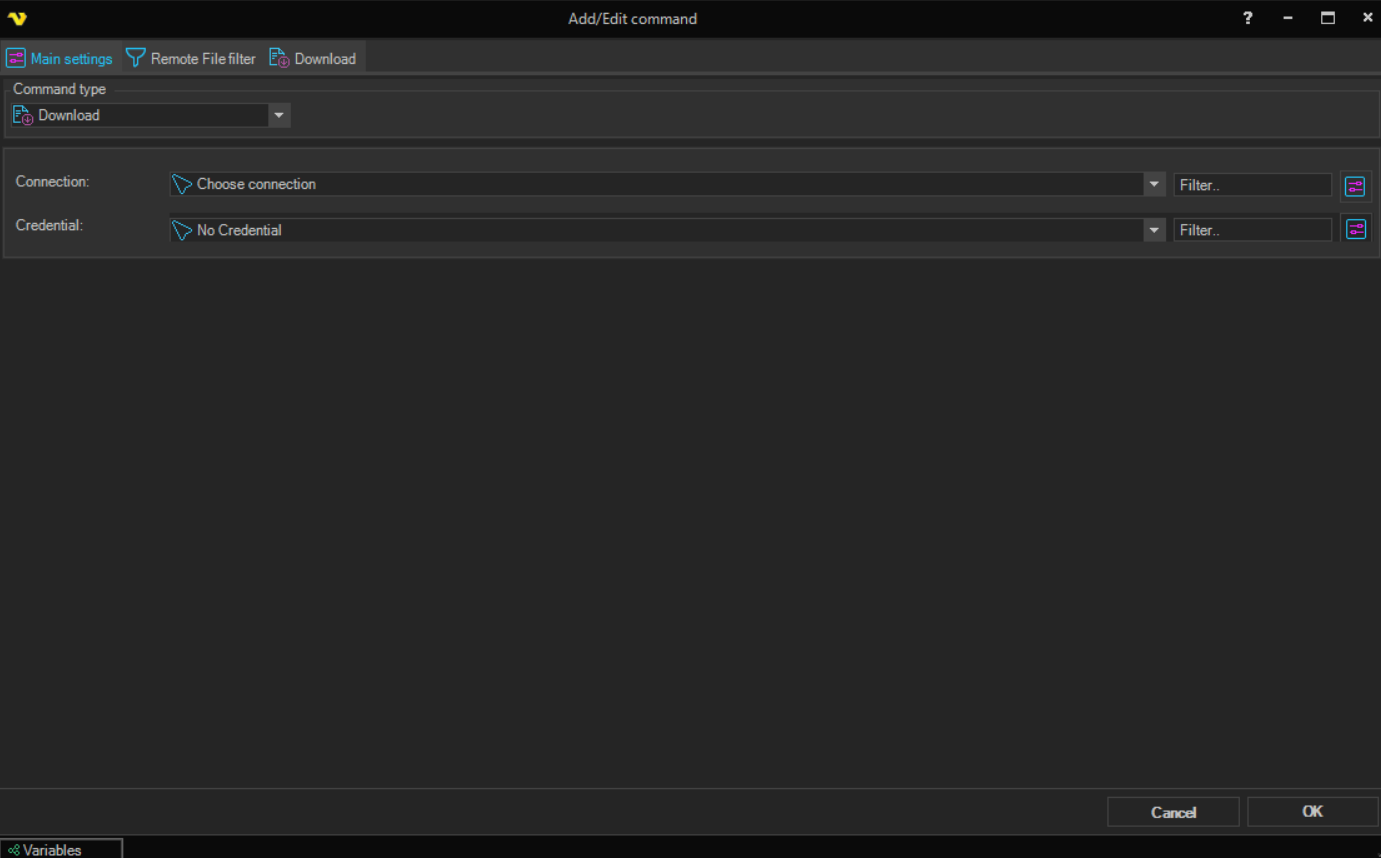
Task: Close the Add/Edit command dialog
Action: tap(1367, 18)
